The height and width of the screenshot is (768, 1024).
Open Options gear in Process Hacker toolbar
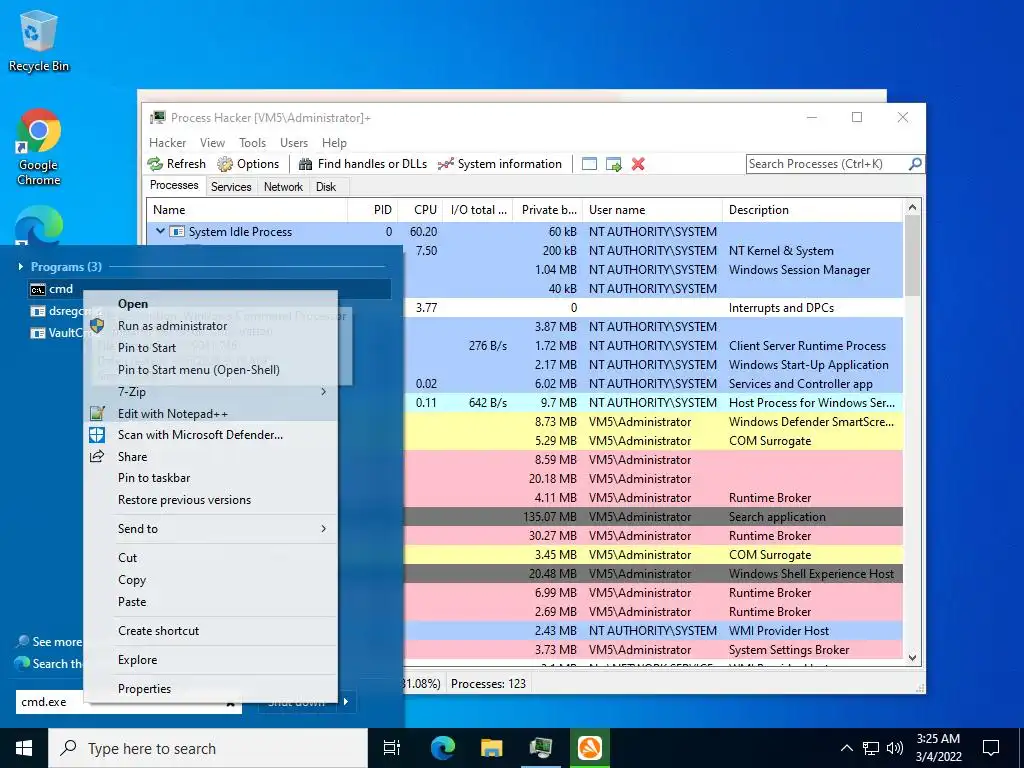(225, 164)
